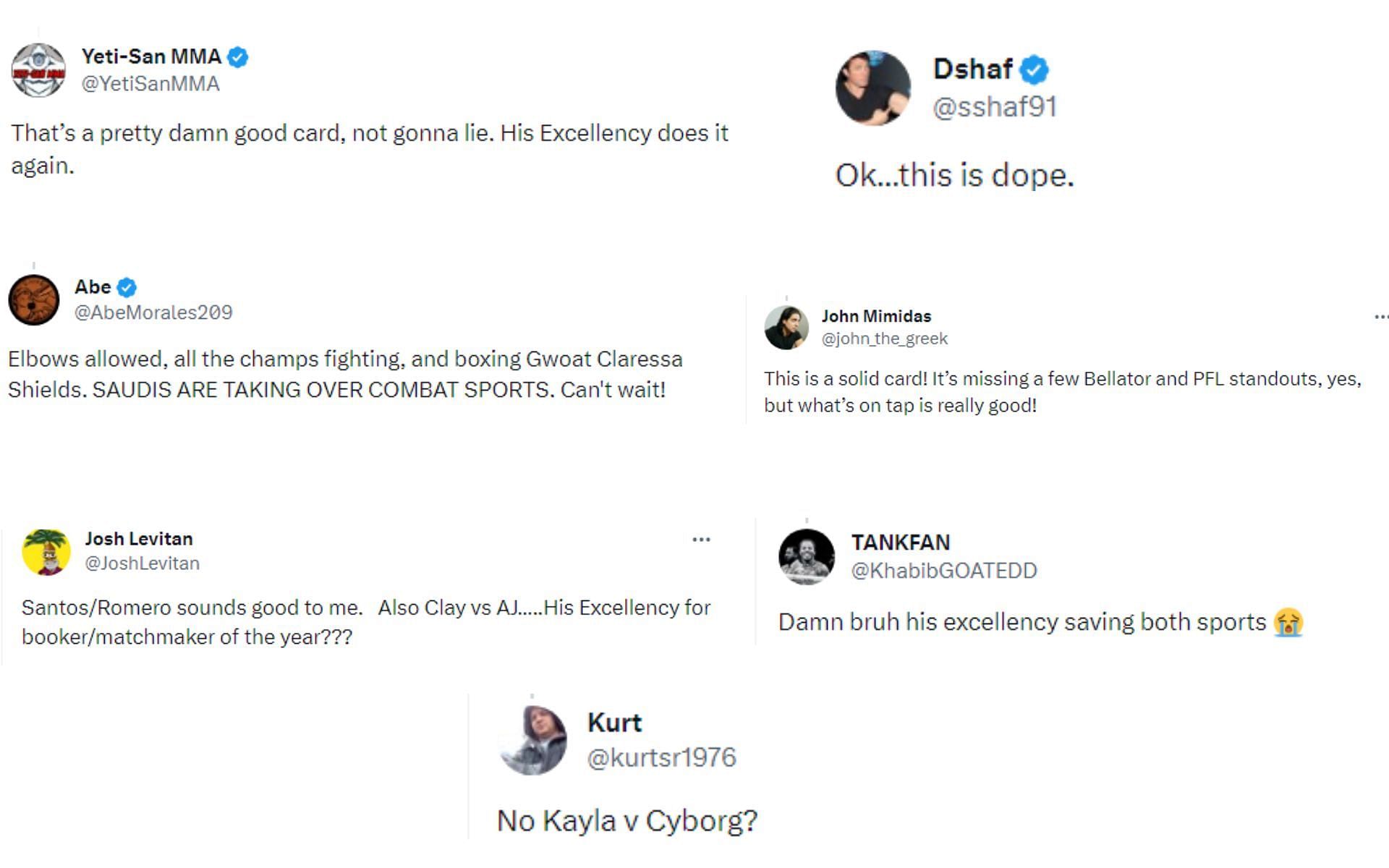Open the @kurtsr1976 handle link
The width and height of the screenshot is (1389, 868).
(x=661, y=757)
